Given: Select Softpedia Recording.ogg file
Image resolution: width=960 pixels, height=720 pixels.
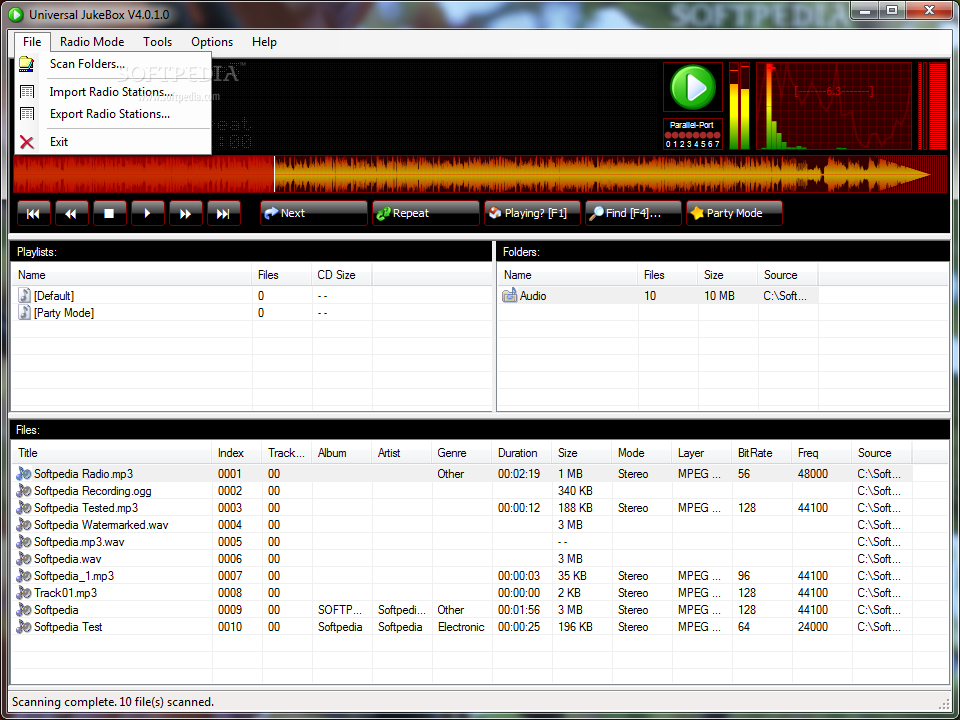Looking at the screenshot, I should pos(92,491).
